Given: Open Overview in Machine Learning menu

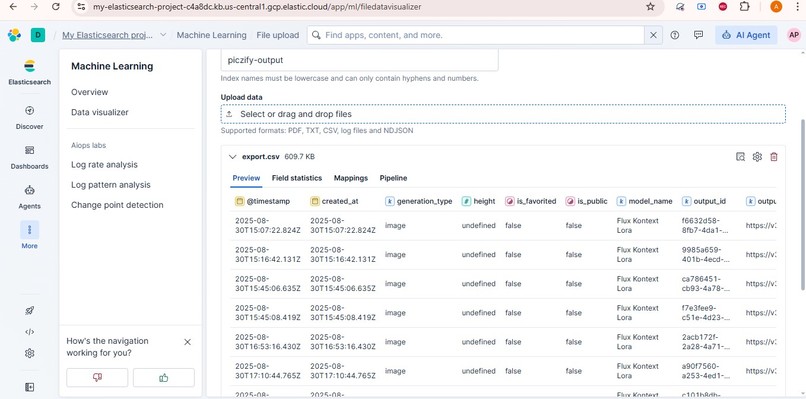Looking at the screenshot, I should click(x=89, y=92).
